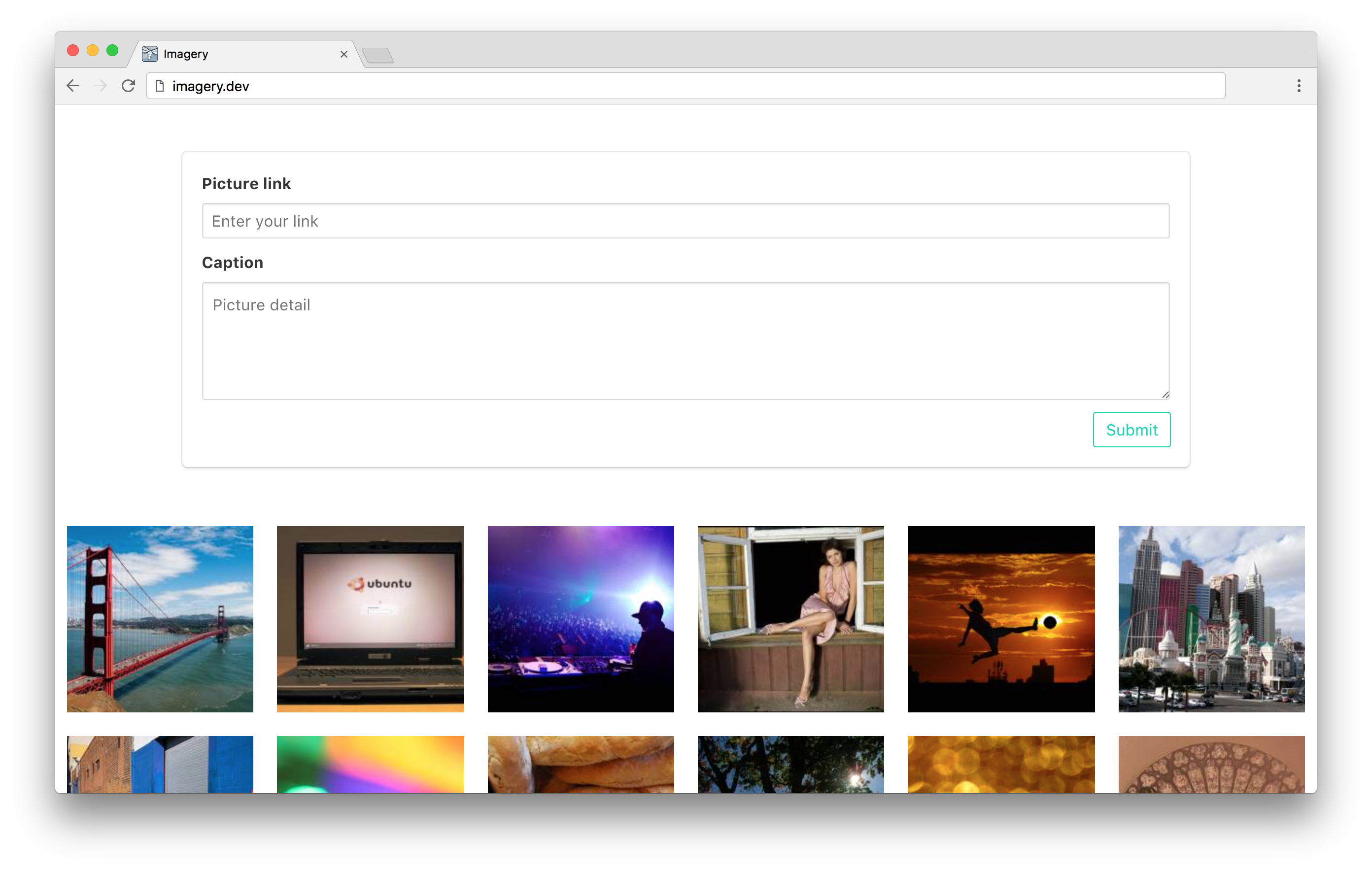This screenshot has width=1372, height=872.
Task: Focus the Picture link input field
Action: point(686,221)
